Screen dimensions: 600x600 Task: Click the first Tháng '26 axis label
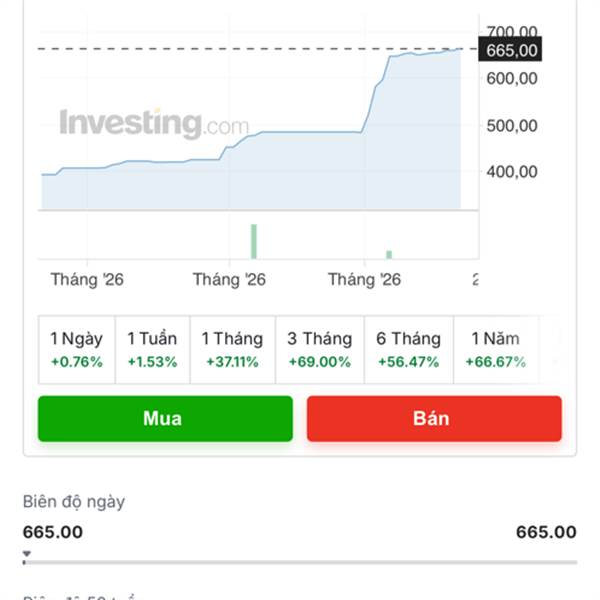point(87,280)
